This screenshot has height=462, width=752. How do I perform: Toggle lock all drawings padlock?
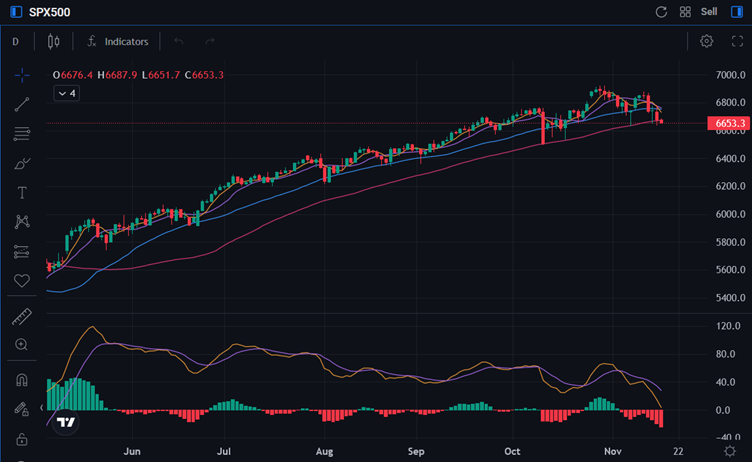pos(22,438)
